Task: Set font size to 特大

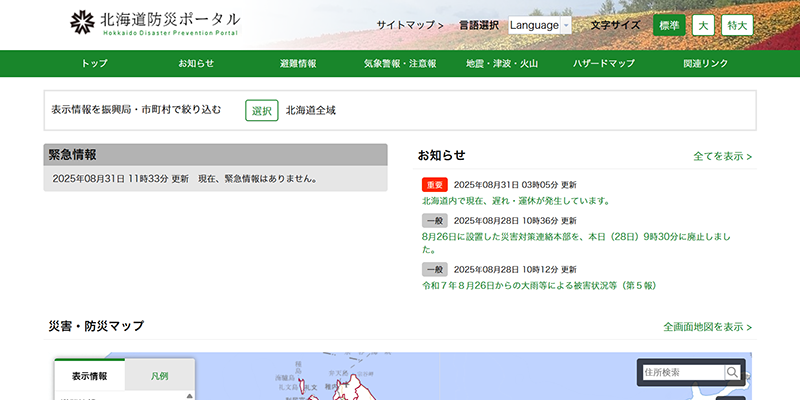Action: tap(737, 25)
